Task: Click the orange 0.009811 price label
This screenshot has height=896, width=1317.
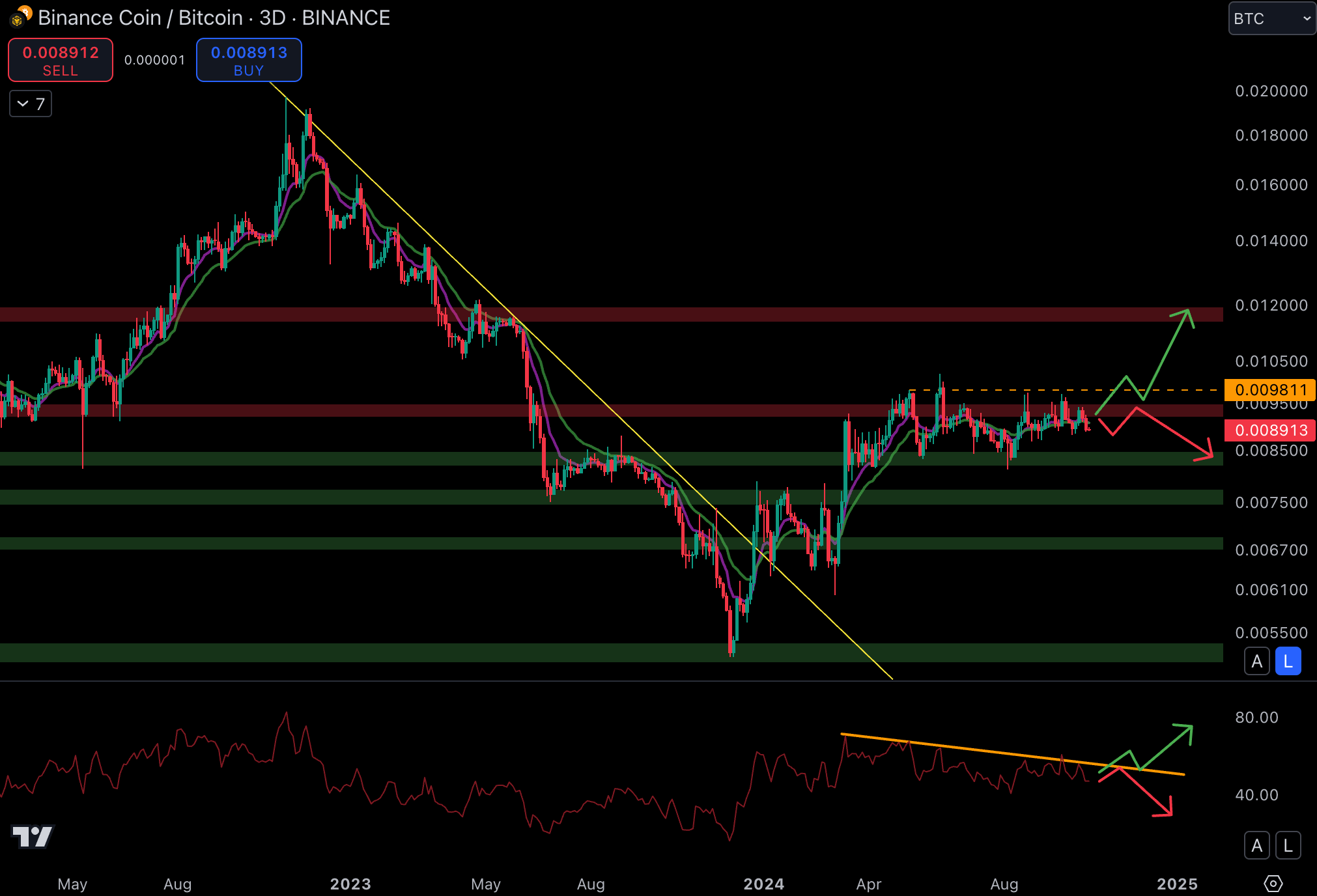Action: [x=1270, y=390]
